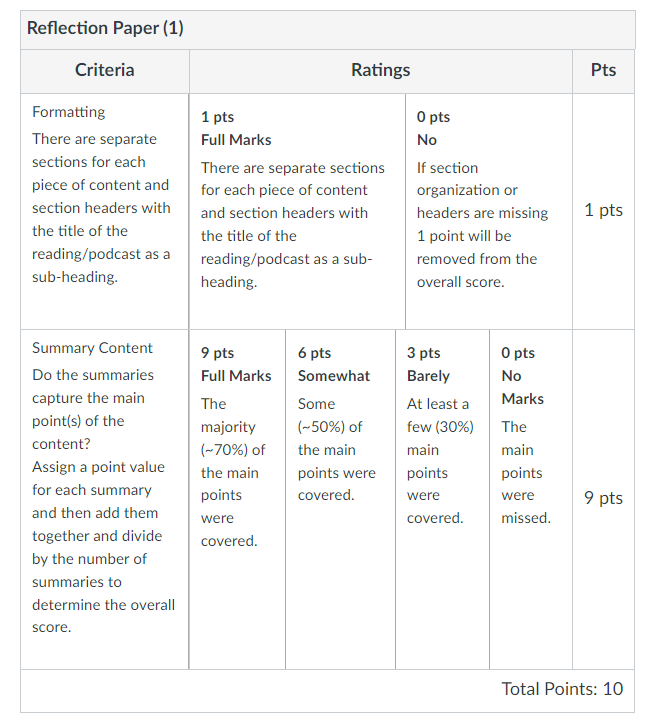Select the 1 pts Full Marks rating
The height and width of the screenshot is (722, 654).
click(297, 211)
